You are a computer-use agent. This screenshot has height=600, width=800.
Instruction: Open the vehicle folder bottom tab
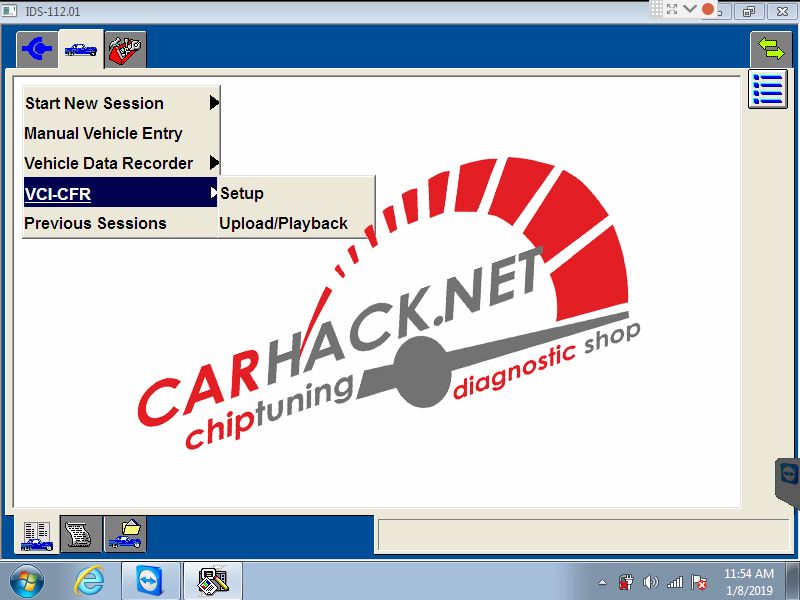(125, 535)
